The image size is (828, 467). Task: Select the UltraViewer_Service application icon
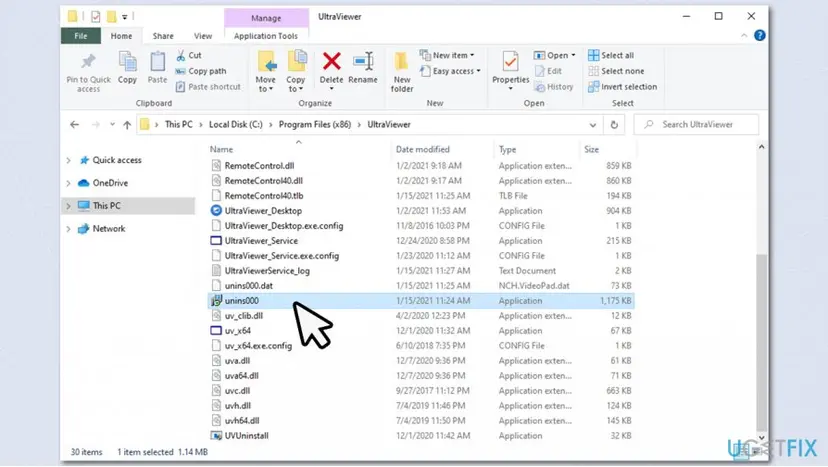tap(216, 240)
